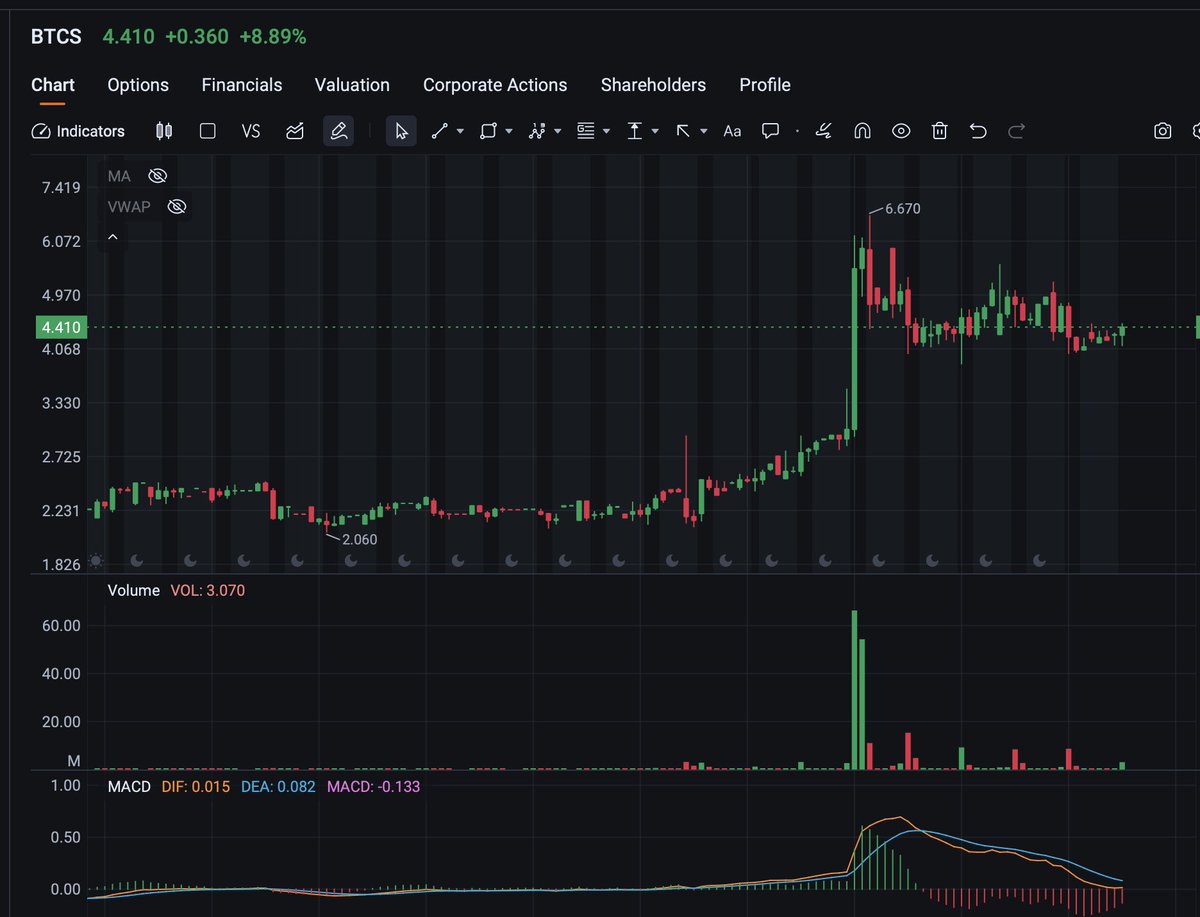Select the Fibonacci levels tool
The image size is (1200, 917).
pos(586,131)
